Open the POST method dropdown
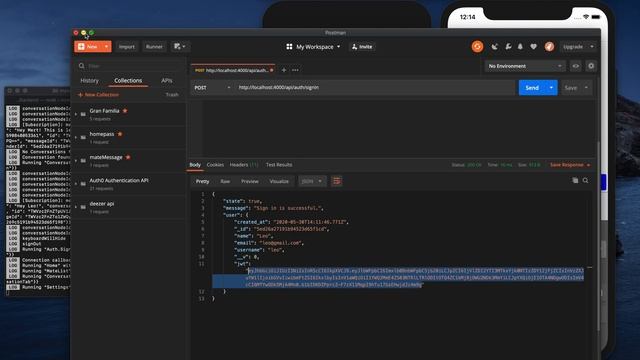Image resolution: width=640 pixels, height=360 pixels. pyautogui.click(x=212, y=88)
